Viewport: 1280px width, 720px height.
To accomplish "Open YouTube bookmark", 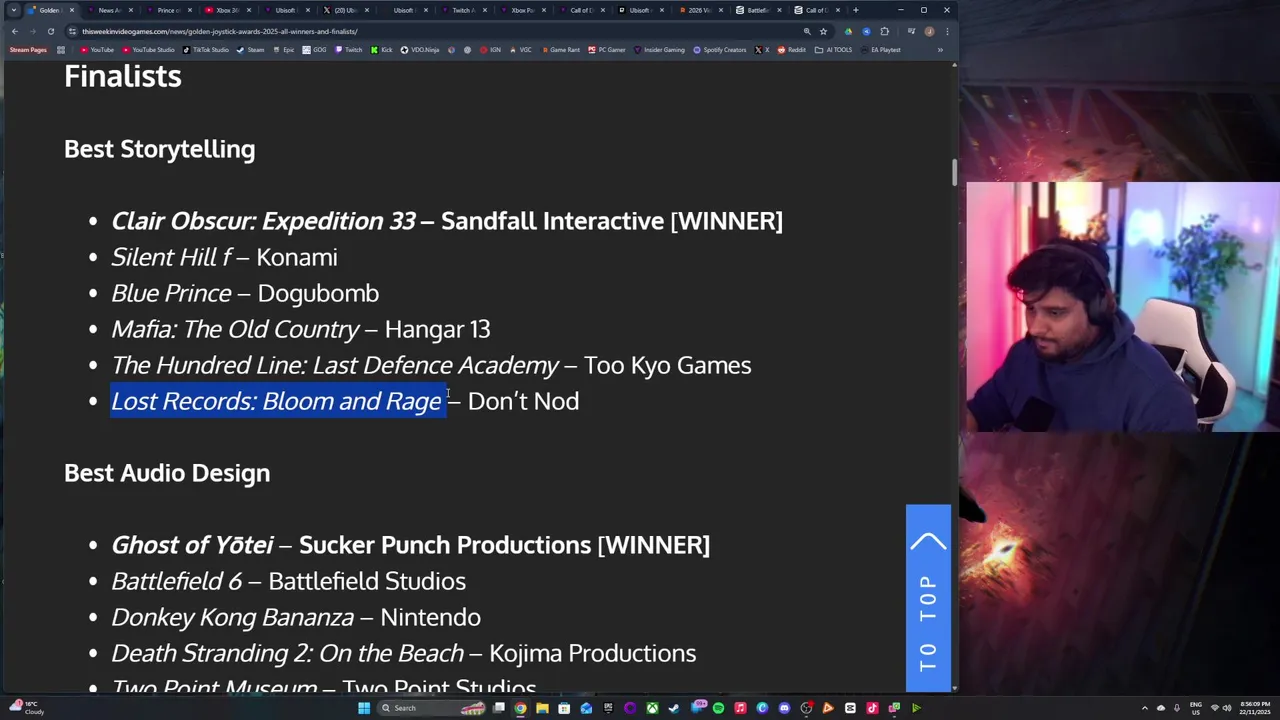I will coord(97,49).
